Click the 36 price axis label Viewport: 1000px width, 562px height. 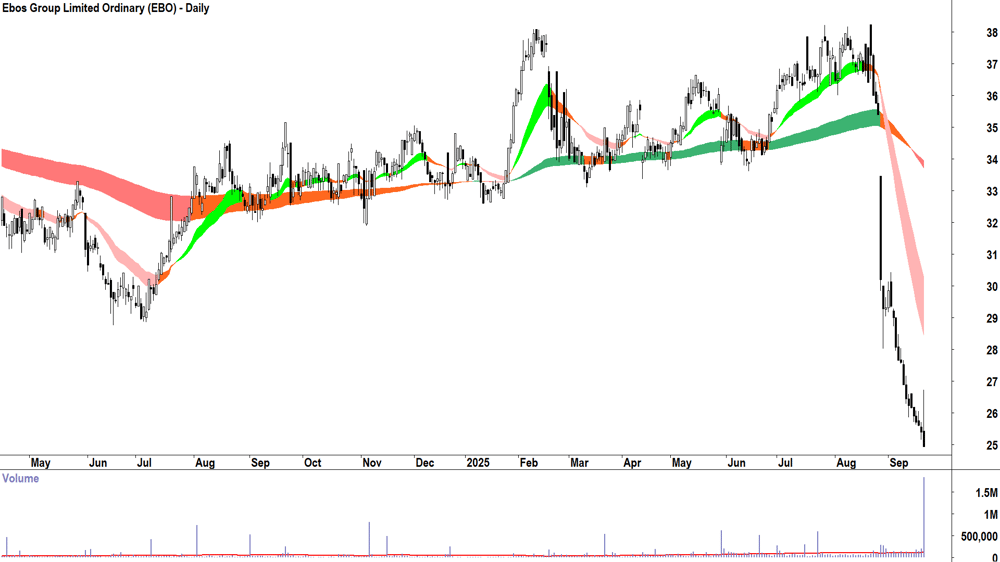992,96
